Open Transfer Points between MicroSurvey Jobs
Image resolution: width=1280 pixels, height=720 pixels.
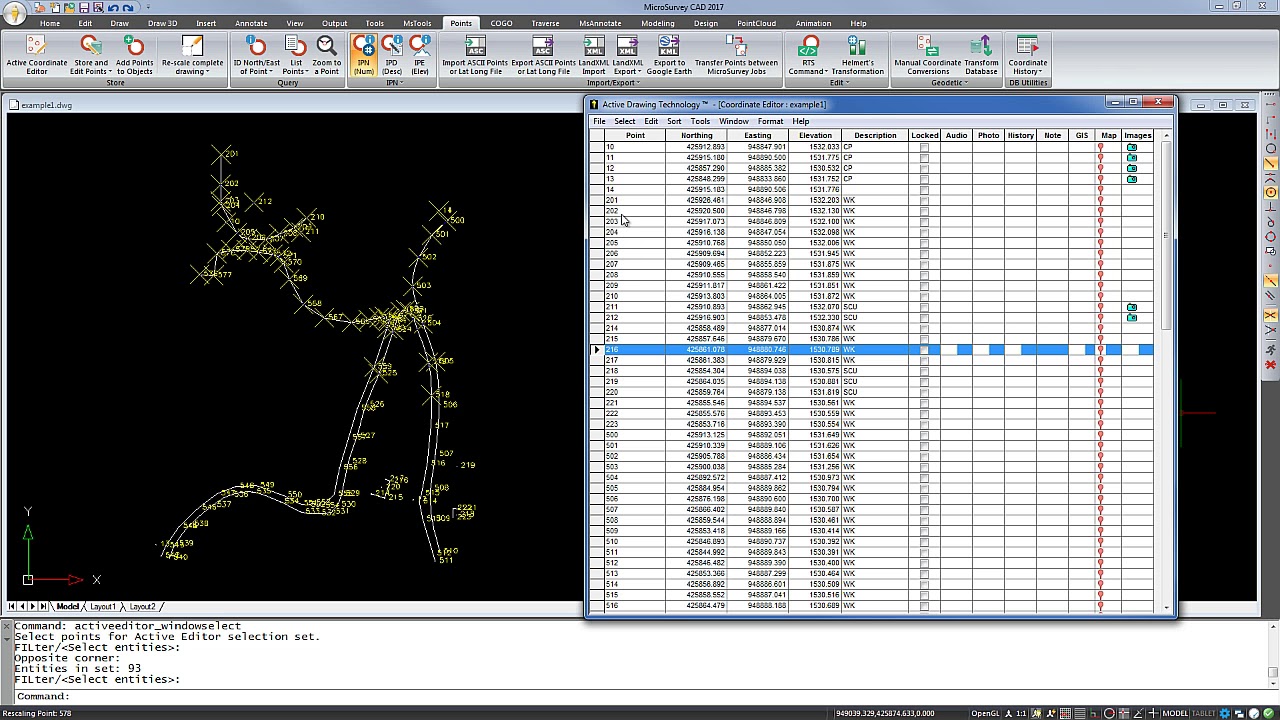pyautogui.click(x=736, y=55)
